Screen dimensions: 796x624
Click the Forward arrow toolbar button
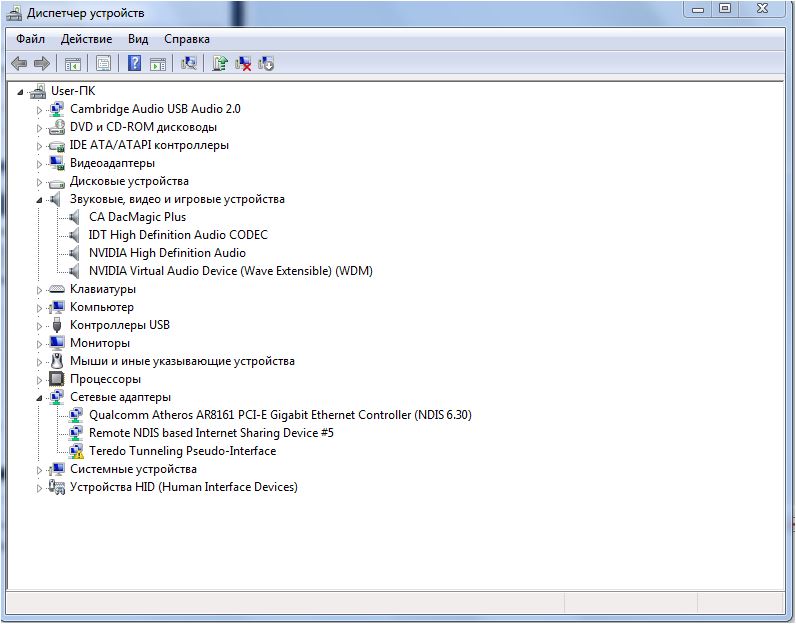click(42, 64)
